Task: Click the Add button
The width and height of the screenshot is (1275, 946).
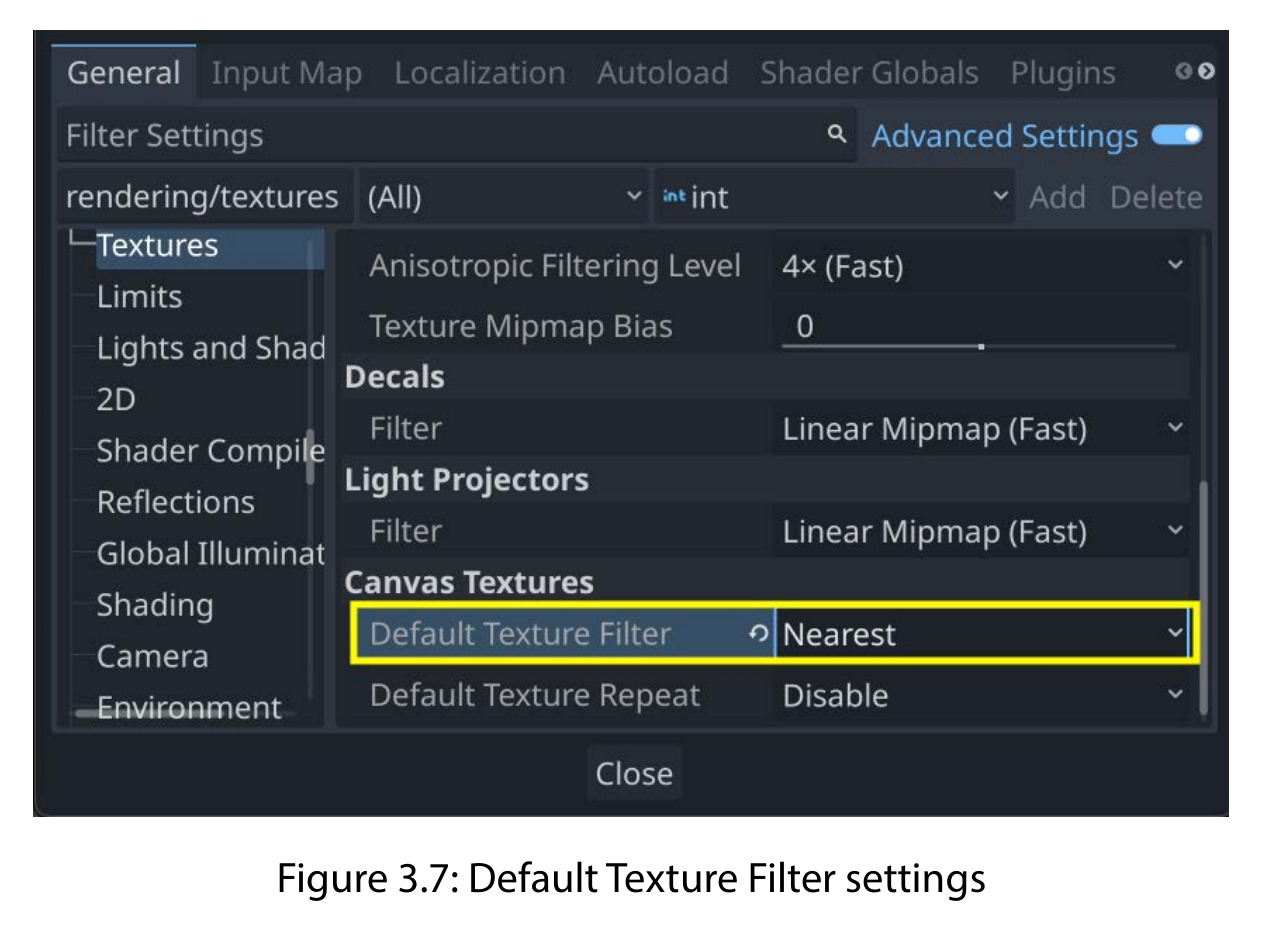Action: pyautogui.click(x=1057, y=197)
